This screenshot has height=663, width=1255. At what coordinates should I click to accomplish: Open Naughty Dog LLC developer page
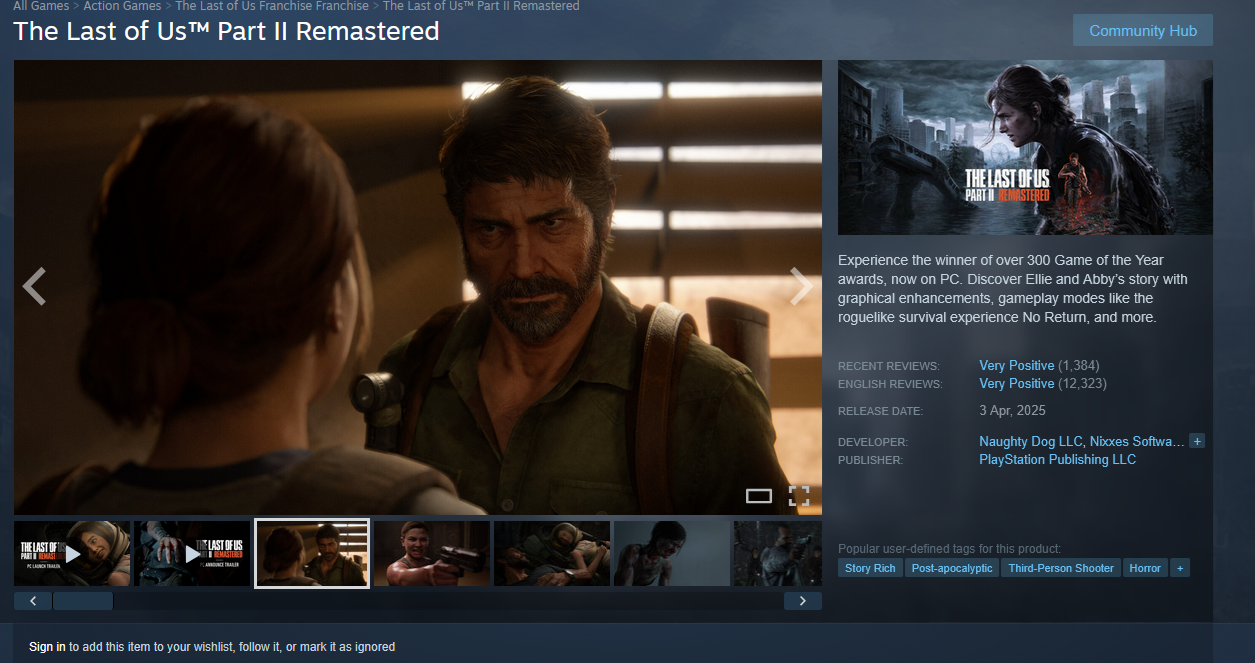pyautogui.click(x=1031, y=441)
